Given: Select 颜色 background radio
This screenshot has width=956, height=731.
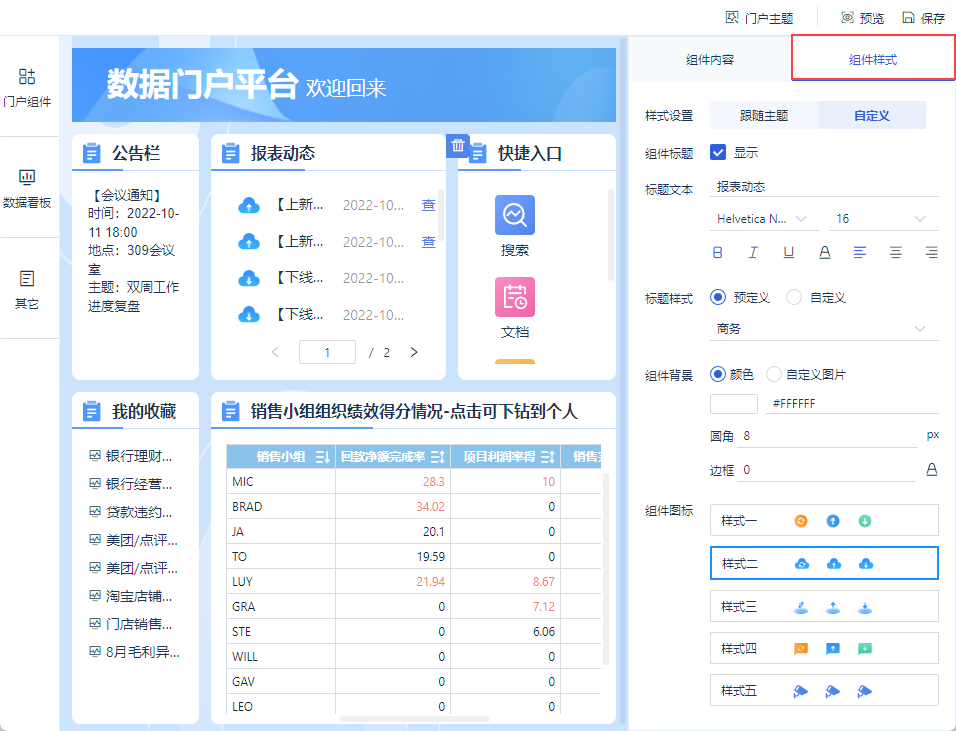Looking at the screenshot, I should (718, 374).
